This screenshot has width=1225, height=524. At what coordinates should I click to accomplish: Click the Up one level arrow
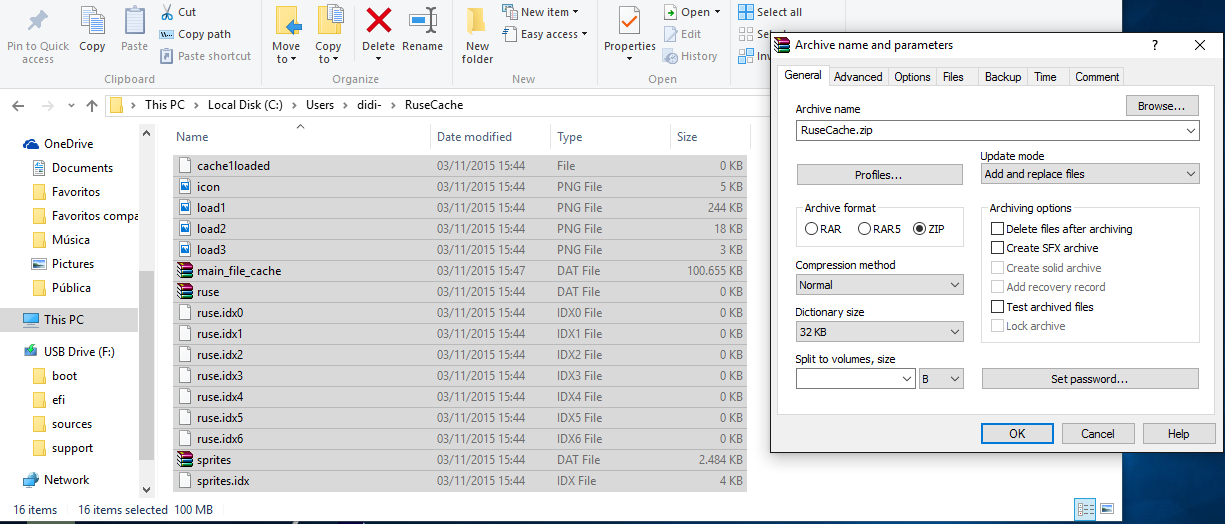pyautogui.click(x=92, y=105)
